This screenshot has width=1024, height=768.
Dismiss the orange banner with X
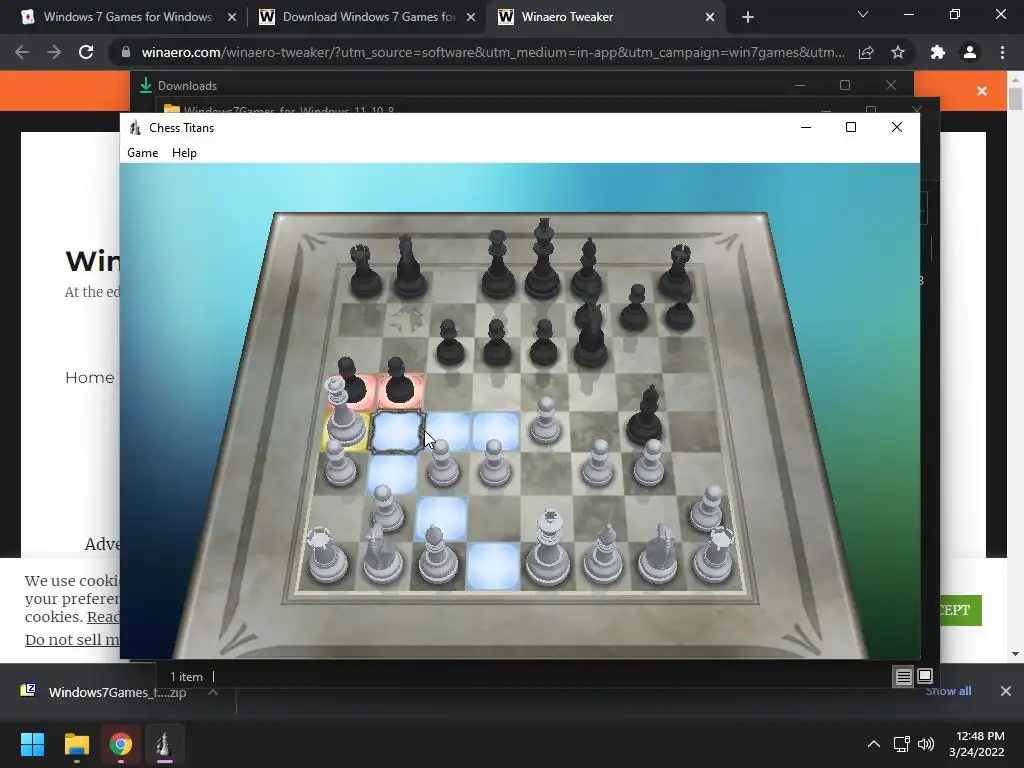coord(982,91)
